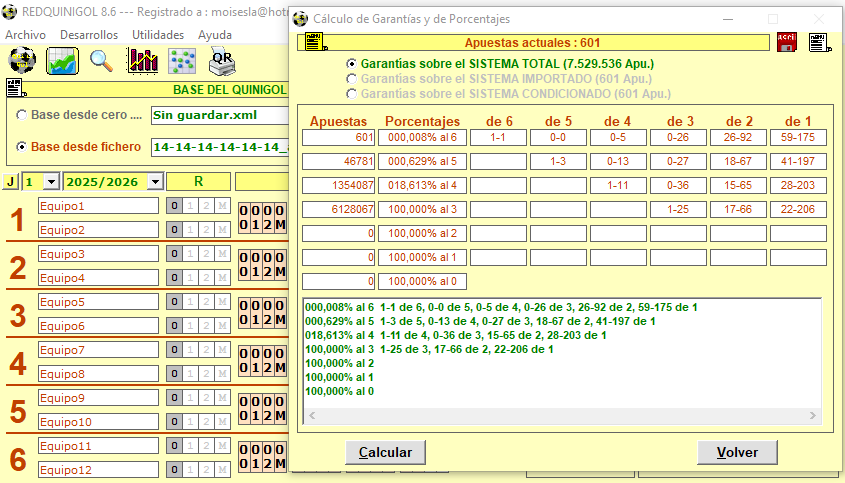
Task: Click the '1-1' cell in de 6 column
Action: pos(498,137)
